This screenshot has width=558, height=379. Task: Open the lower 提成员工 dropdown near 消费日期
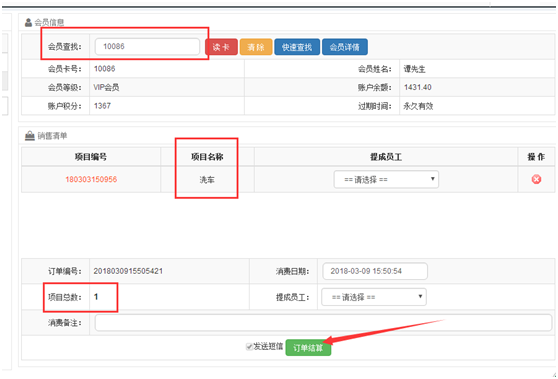click(374, 297)
